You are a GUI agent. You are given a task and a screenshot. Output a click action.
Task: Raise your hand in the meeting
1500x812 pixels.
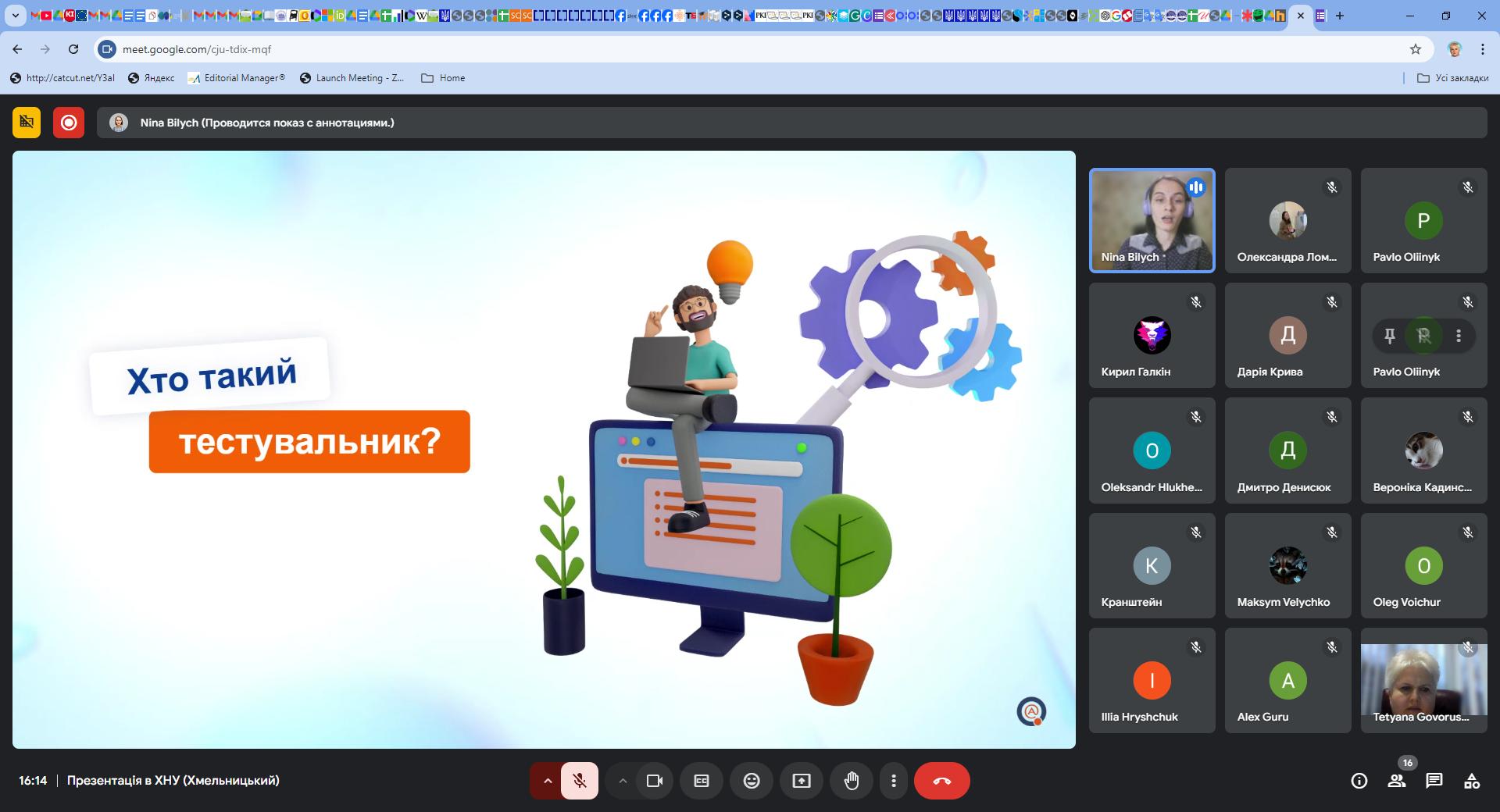click(x=852, y=781)
